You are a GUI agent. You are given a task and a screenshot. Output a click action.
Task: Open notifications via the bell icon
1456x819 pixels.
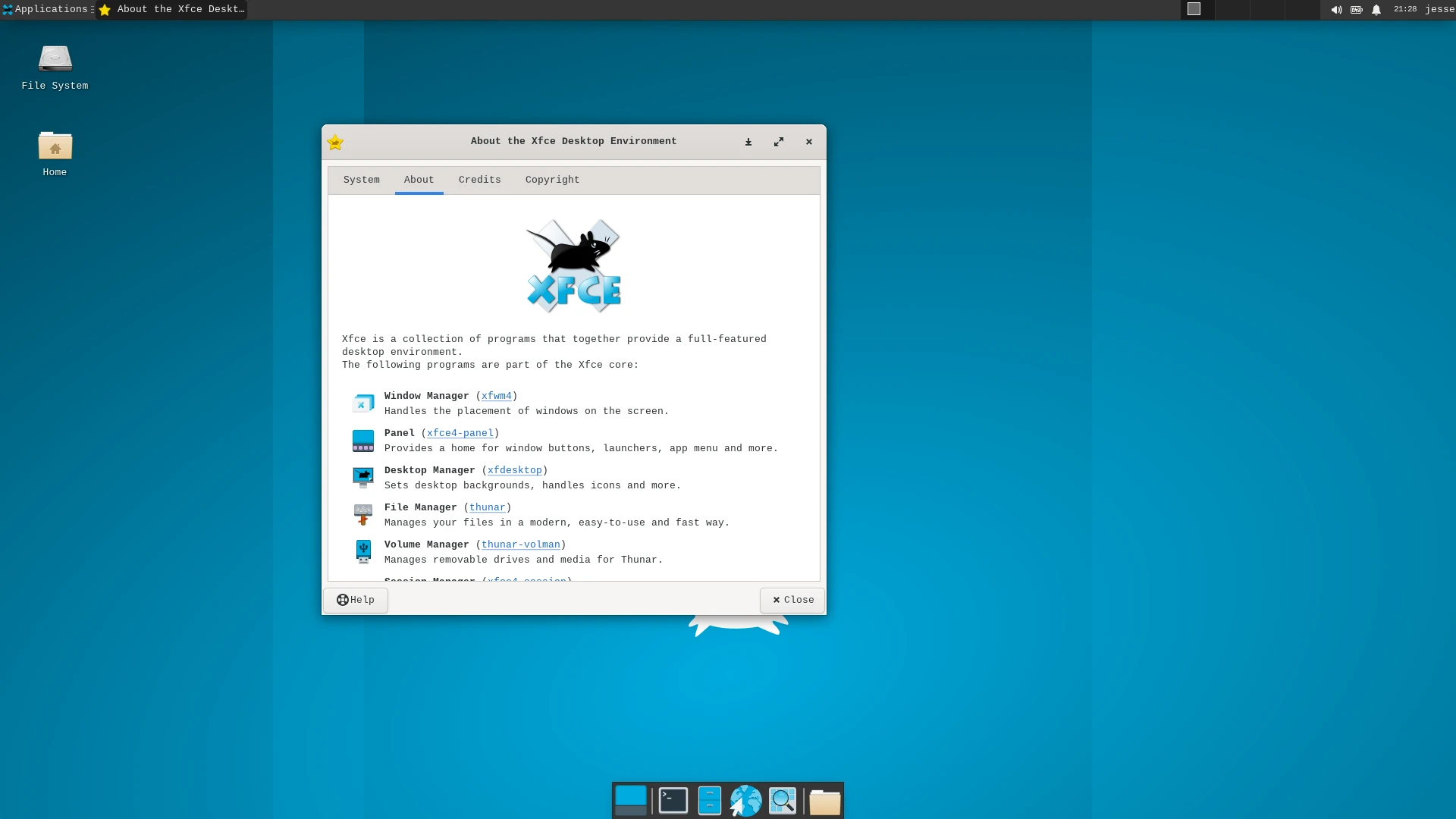[1376, 10]
